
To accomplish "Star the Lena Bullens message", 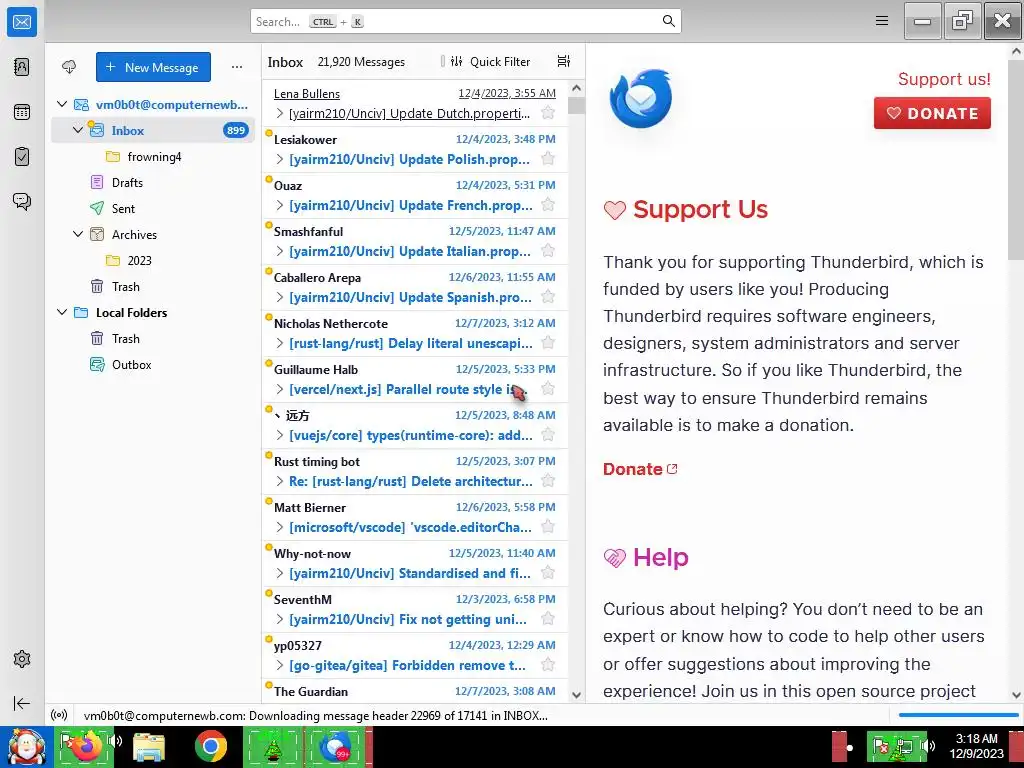I will (x=548, y=113).
